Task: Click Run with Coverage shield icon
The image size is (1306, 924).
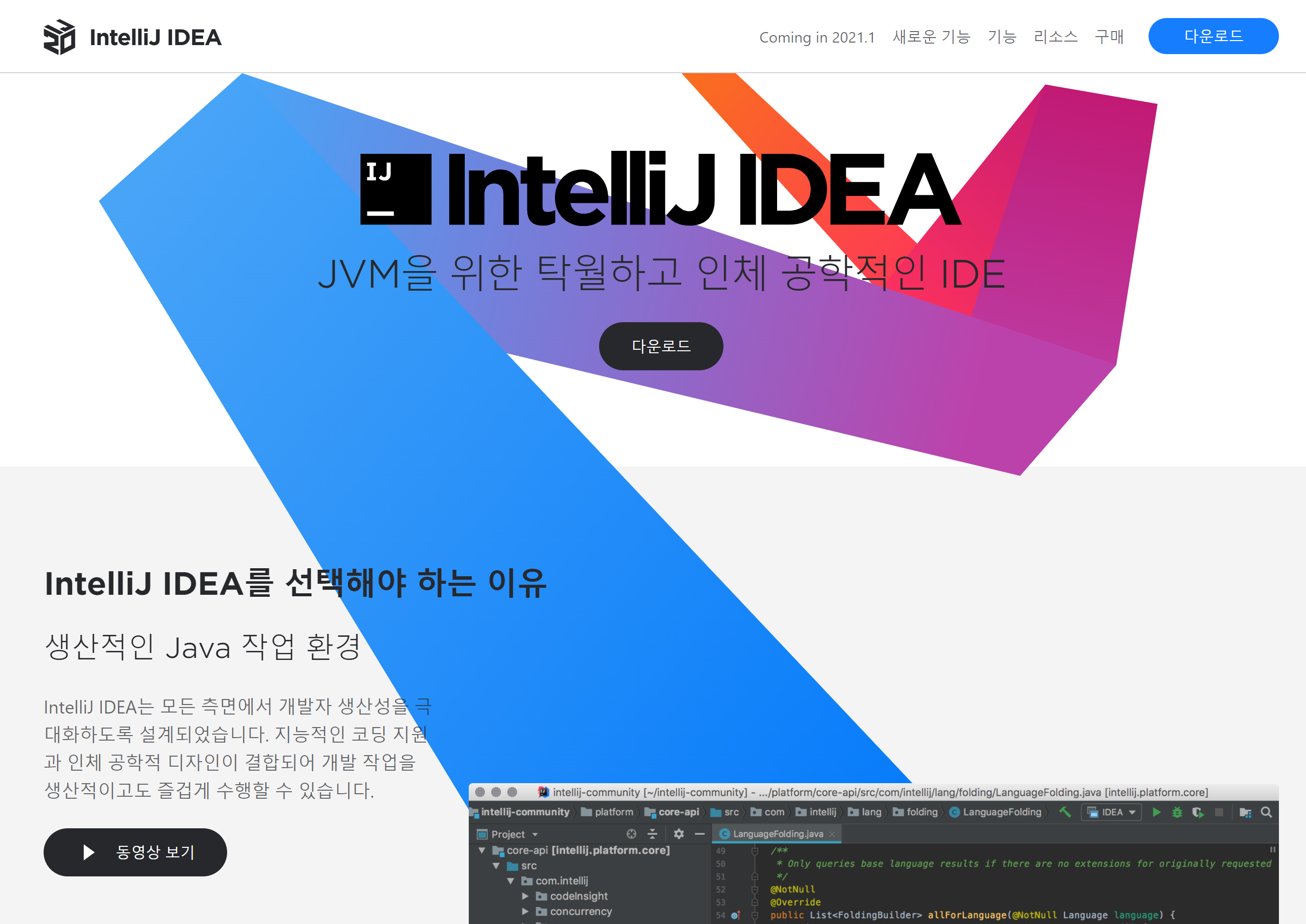Action: [x=1198, y=812]
